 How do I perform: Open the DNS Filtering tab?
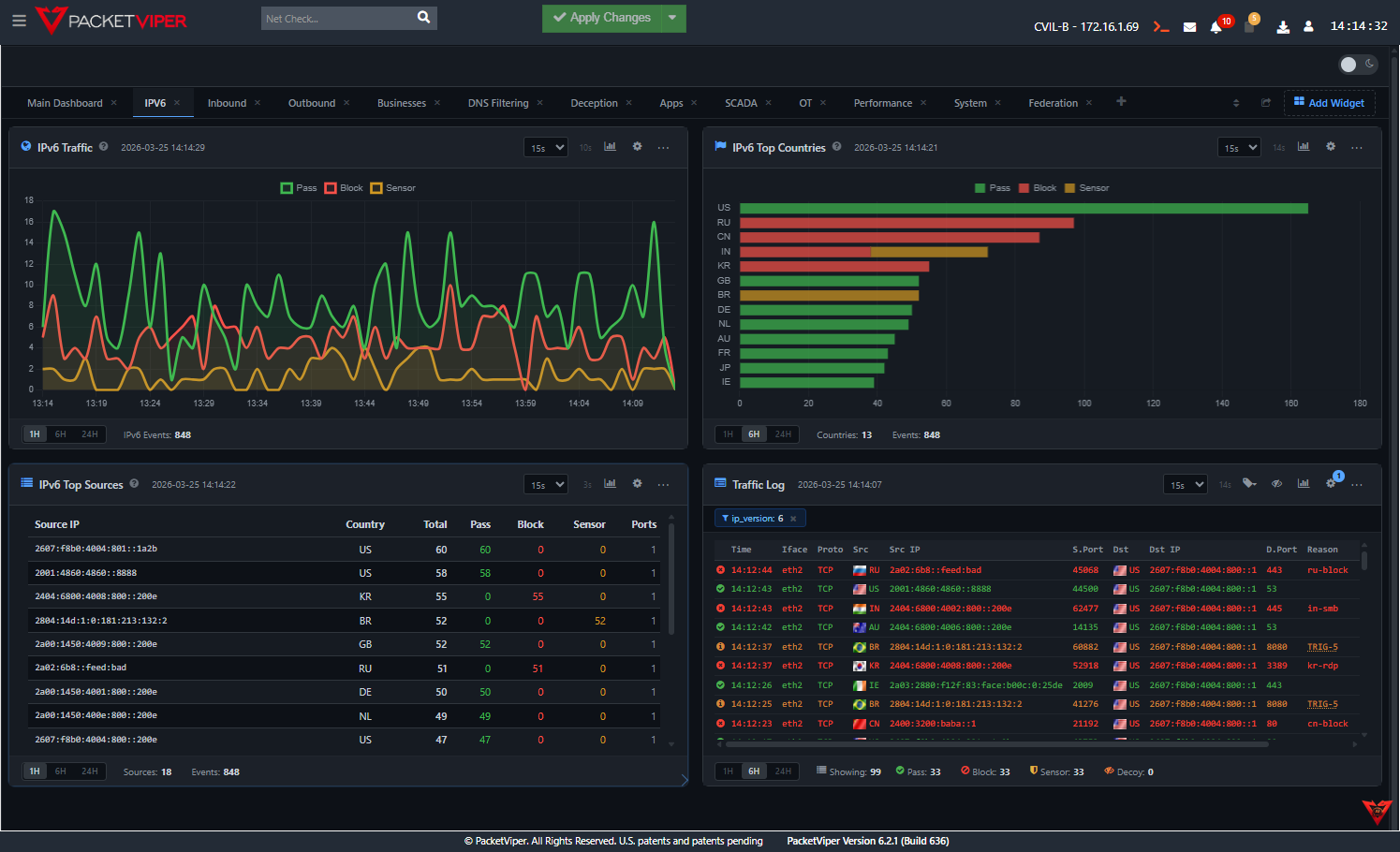tap(498, 103)
